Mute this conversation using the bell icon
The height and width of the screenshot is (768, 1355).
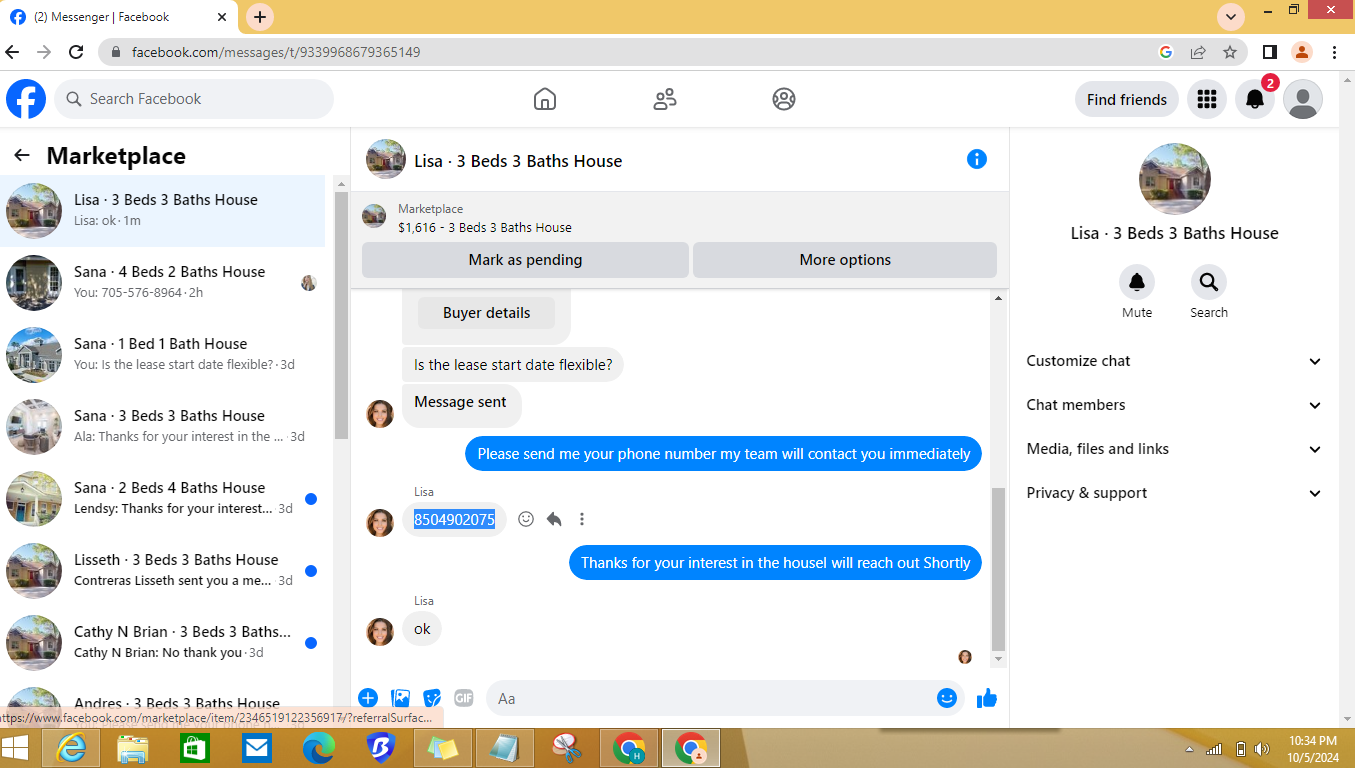1137,283
